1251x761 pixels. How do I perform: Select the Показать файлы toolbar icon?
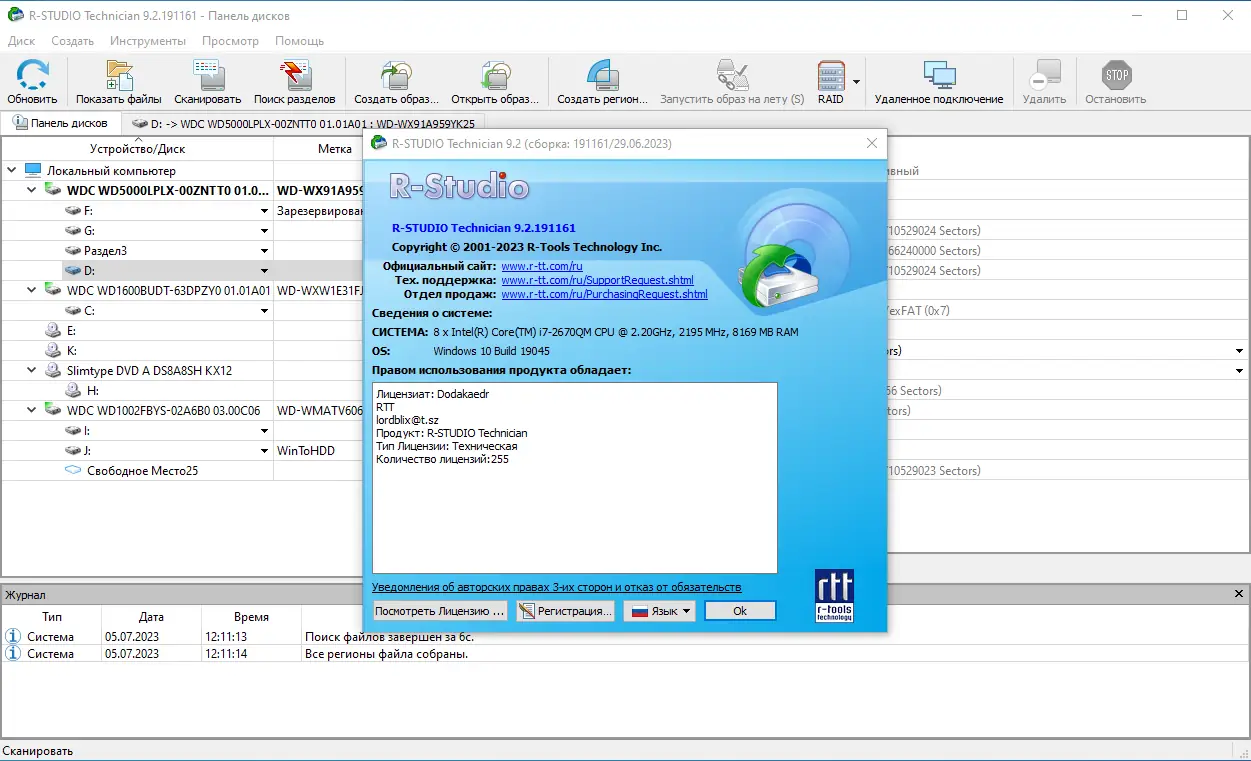pos(118,80)
